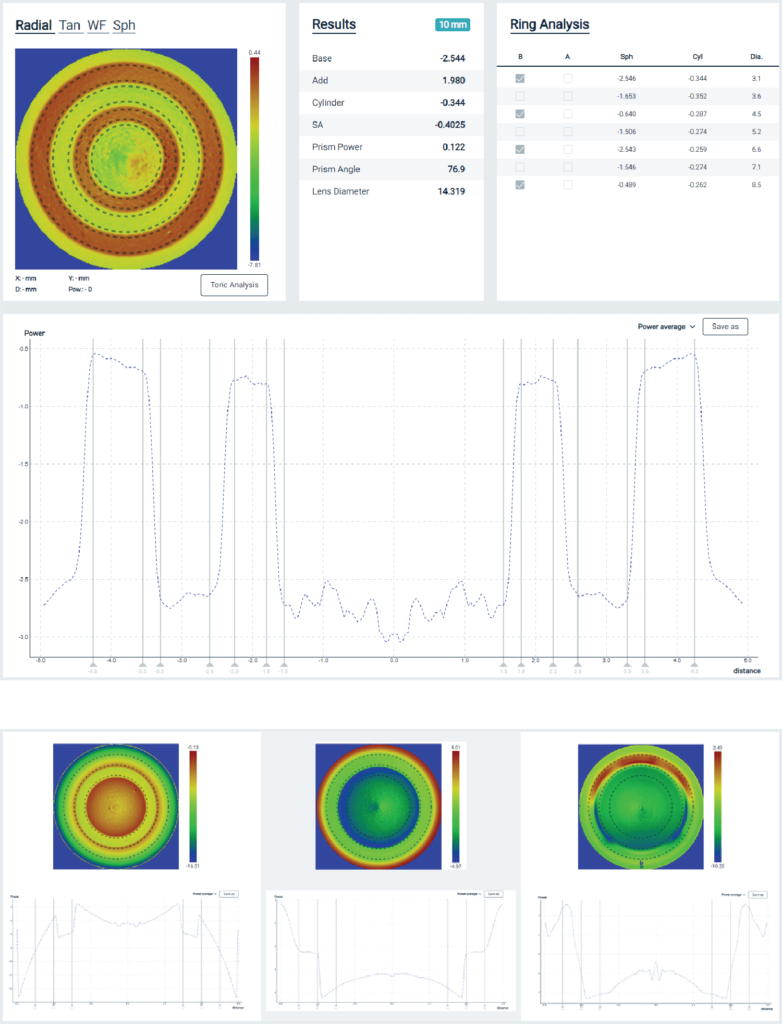Open bottom-middle blue-center lens map thumbnail
Image resolution: width=782 pixels, height=1024 pixels.
[x=377, y=806]
